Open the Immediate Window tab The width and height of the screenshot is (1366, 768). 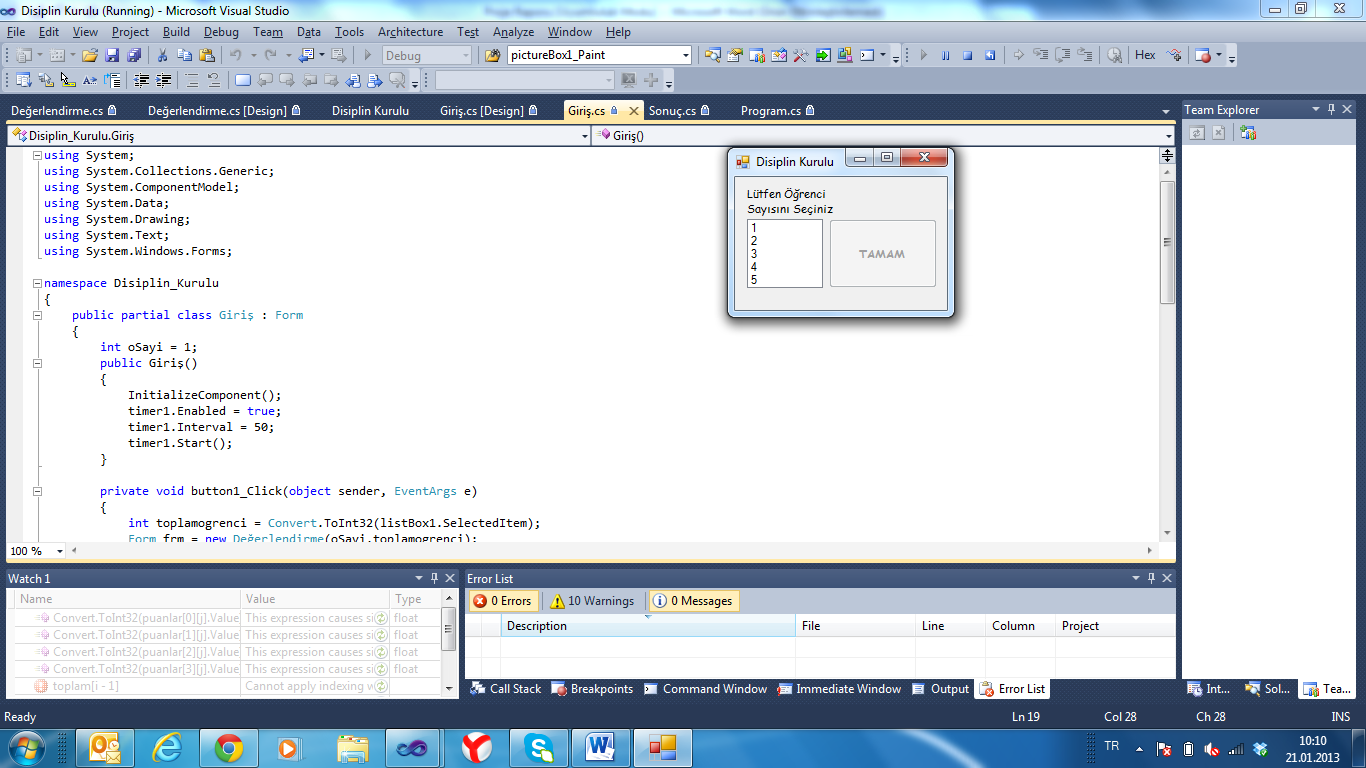[x=839, y=689]
